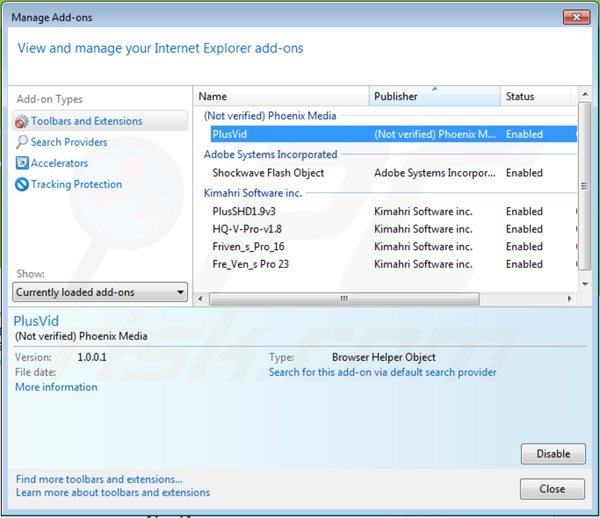
Task: Close the Manage Add-ons window with X
Action: tap(576, 17)
